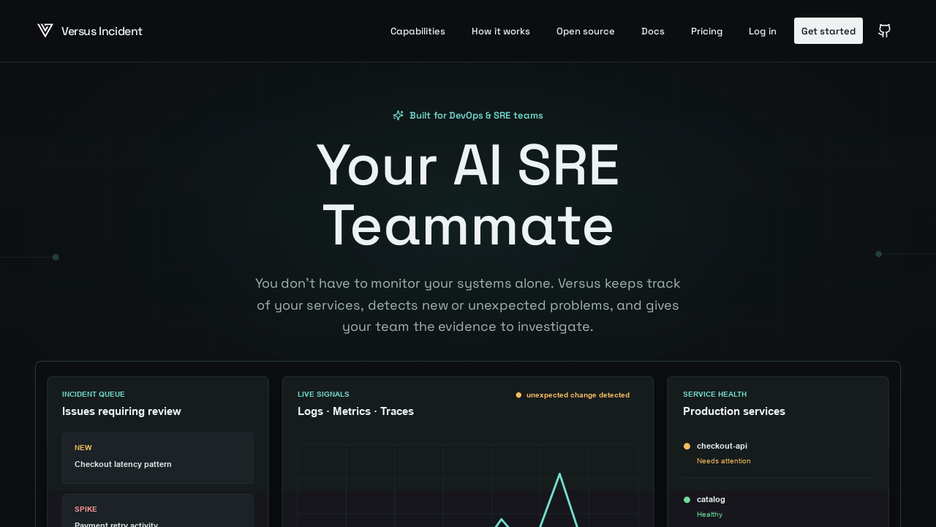Screen dimensions: 936x527
Task: Click the Log in link
Action: tap(762, 31)
